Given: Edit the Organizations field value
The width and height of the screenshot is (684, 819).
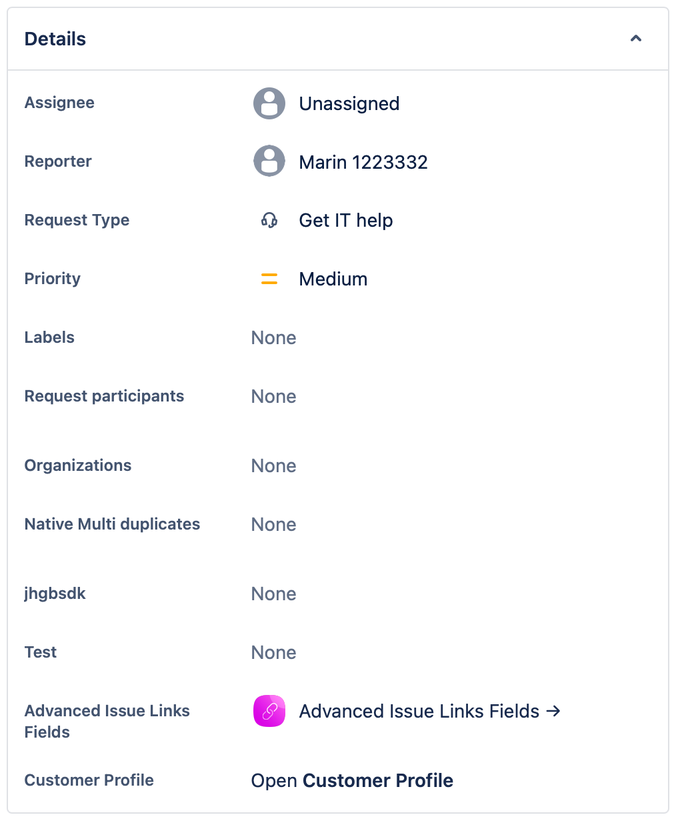Looking at the screenshot, I should 273,466.
